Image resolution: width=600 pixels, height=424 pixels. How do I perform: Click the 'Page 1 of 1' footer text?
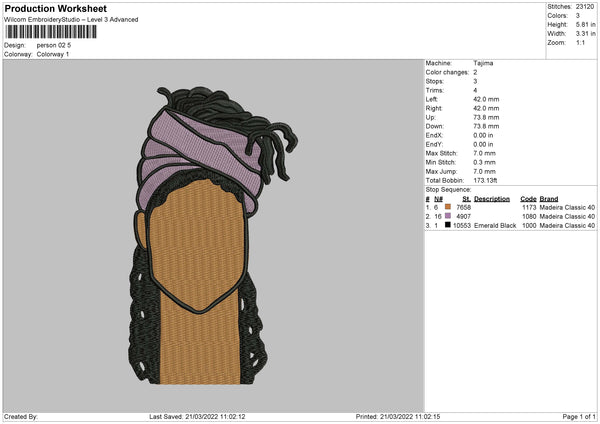[579, 417]
